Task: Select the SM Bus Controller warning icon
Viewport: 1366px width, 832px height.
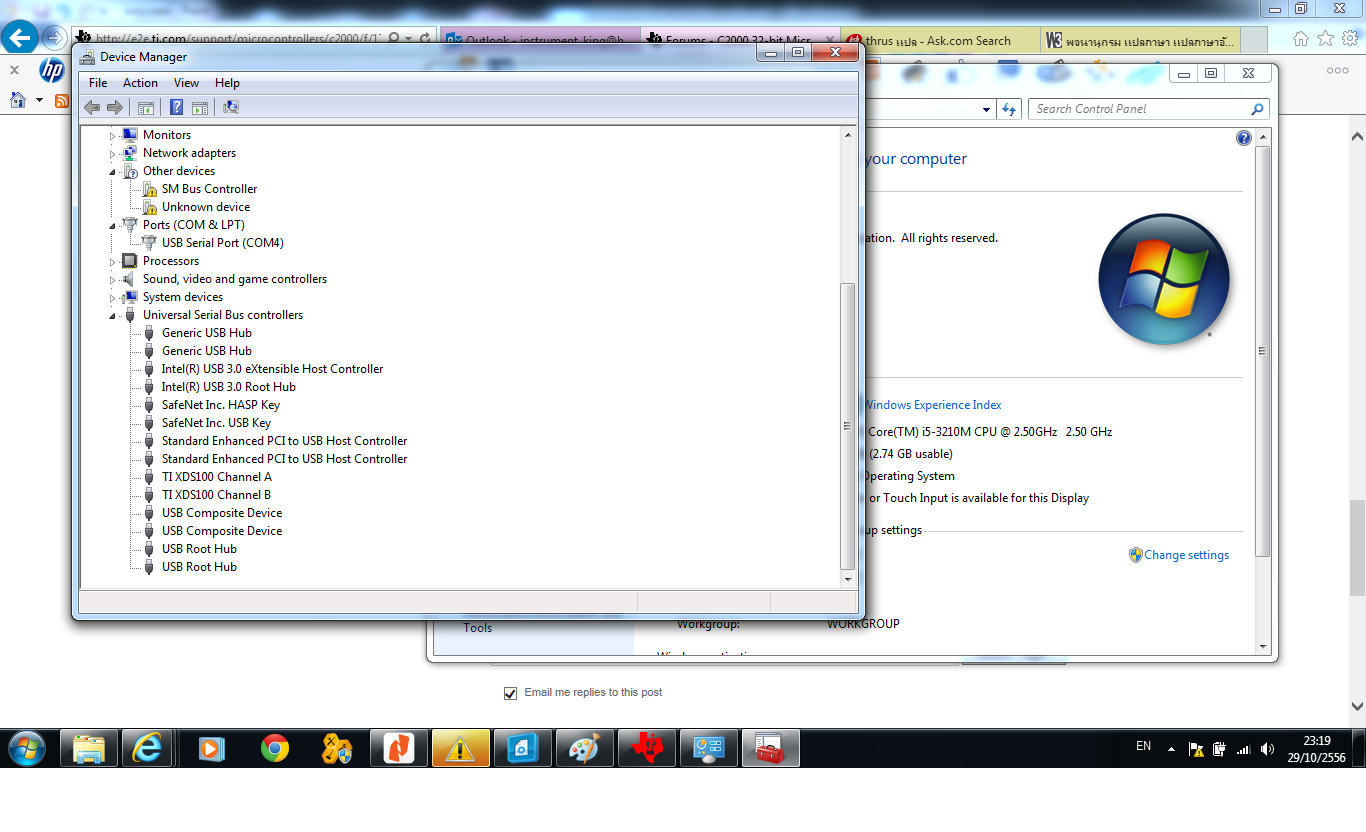Action: [150, 189]
